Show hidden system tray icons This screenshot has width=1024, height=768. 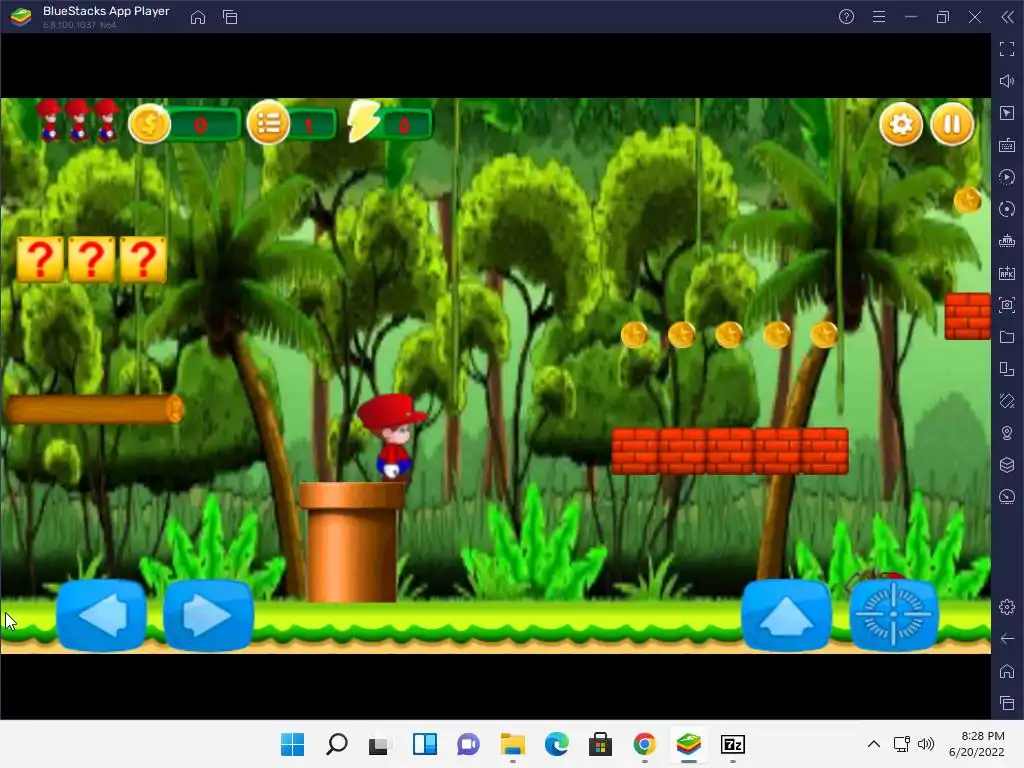pos(874,744)
